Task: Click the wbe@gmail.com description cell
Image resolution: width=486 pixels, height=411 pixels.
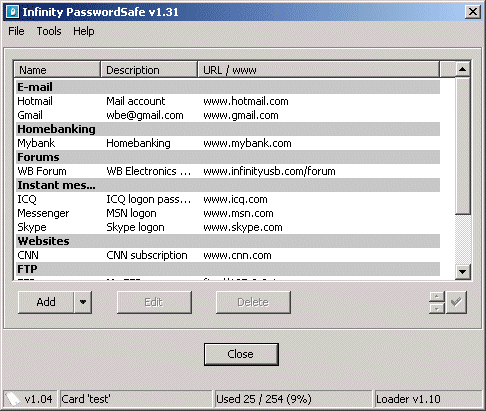Action: (x=145, y=115)
